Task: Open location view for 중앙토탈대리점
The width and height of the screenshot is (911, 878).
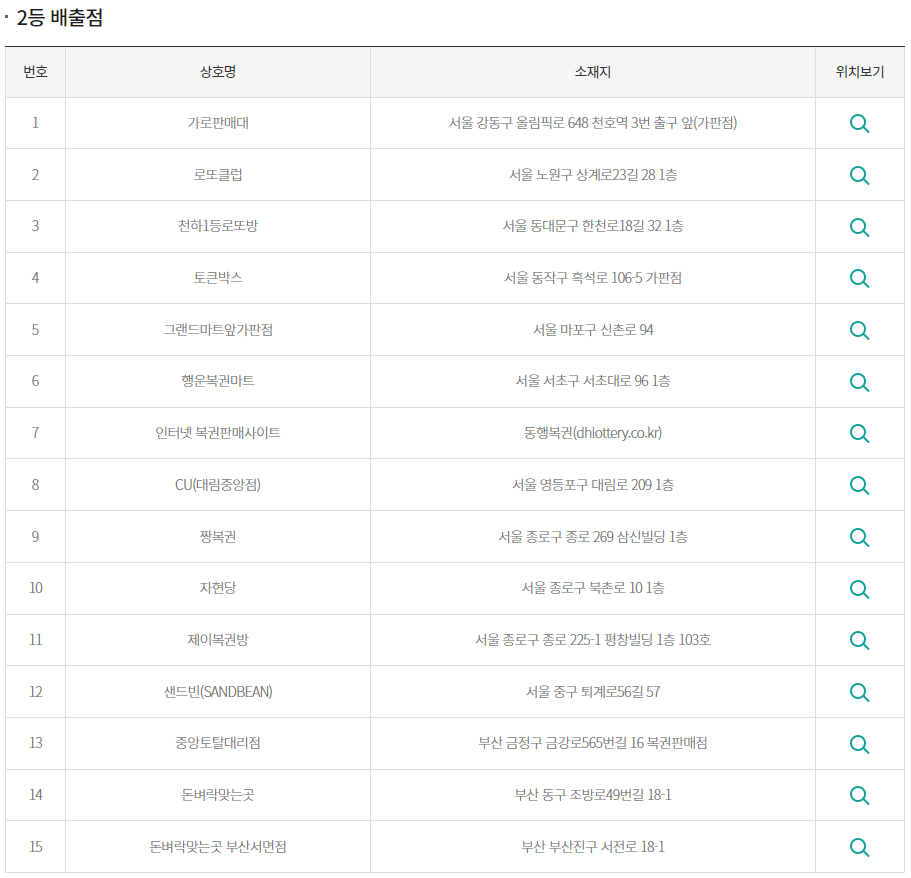Action: [859, 744]
